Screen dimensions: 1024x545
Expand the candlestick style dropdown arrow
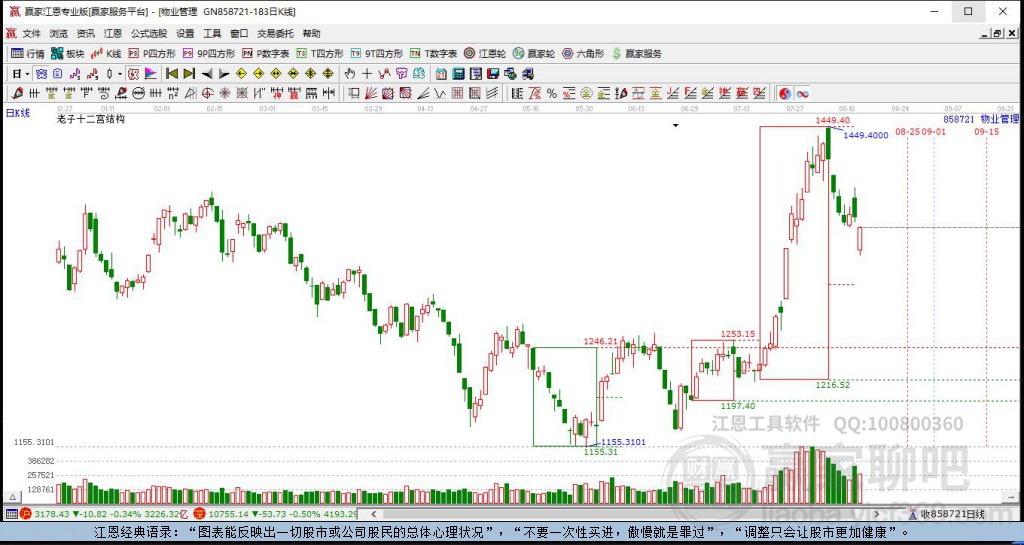[x=120, y=74]
